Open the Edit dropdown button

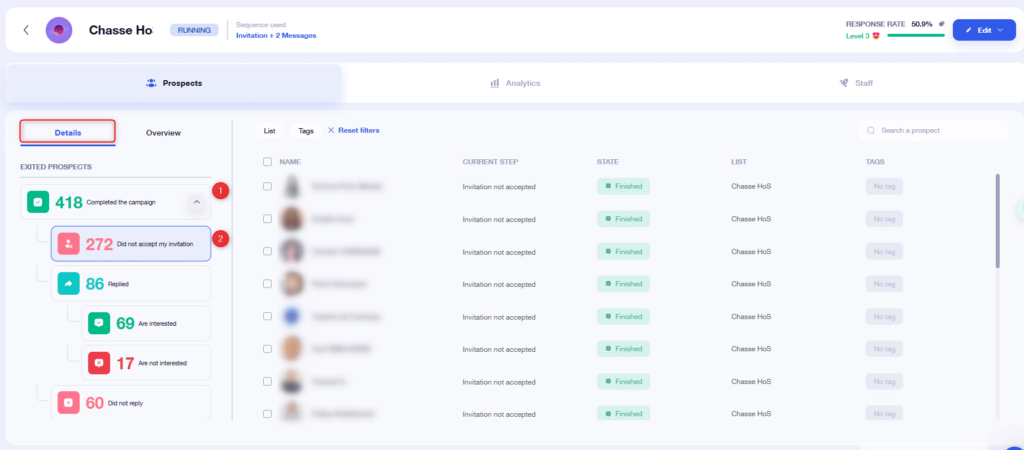point(984,30)
